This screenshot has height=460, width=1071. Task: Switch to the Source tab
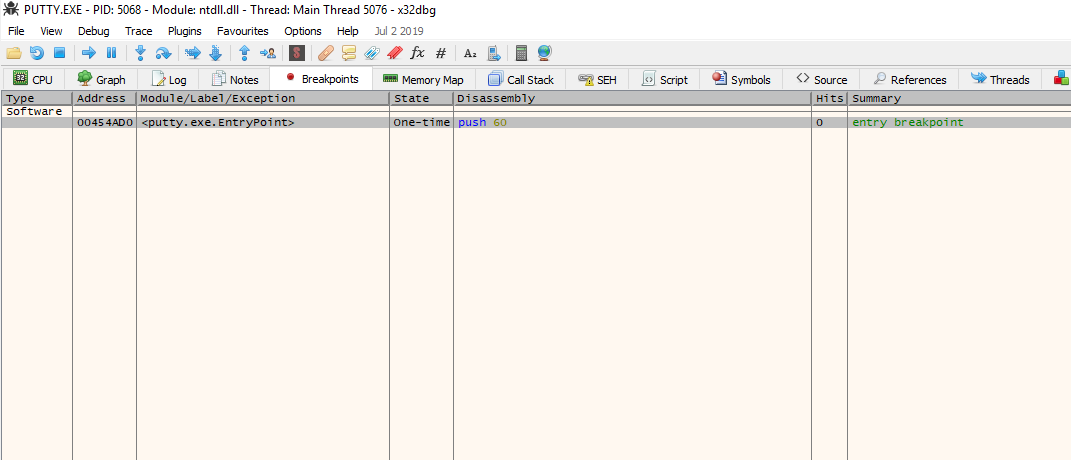[822, 79]
